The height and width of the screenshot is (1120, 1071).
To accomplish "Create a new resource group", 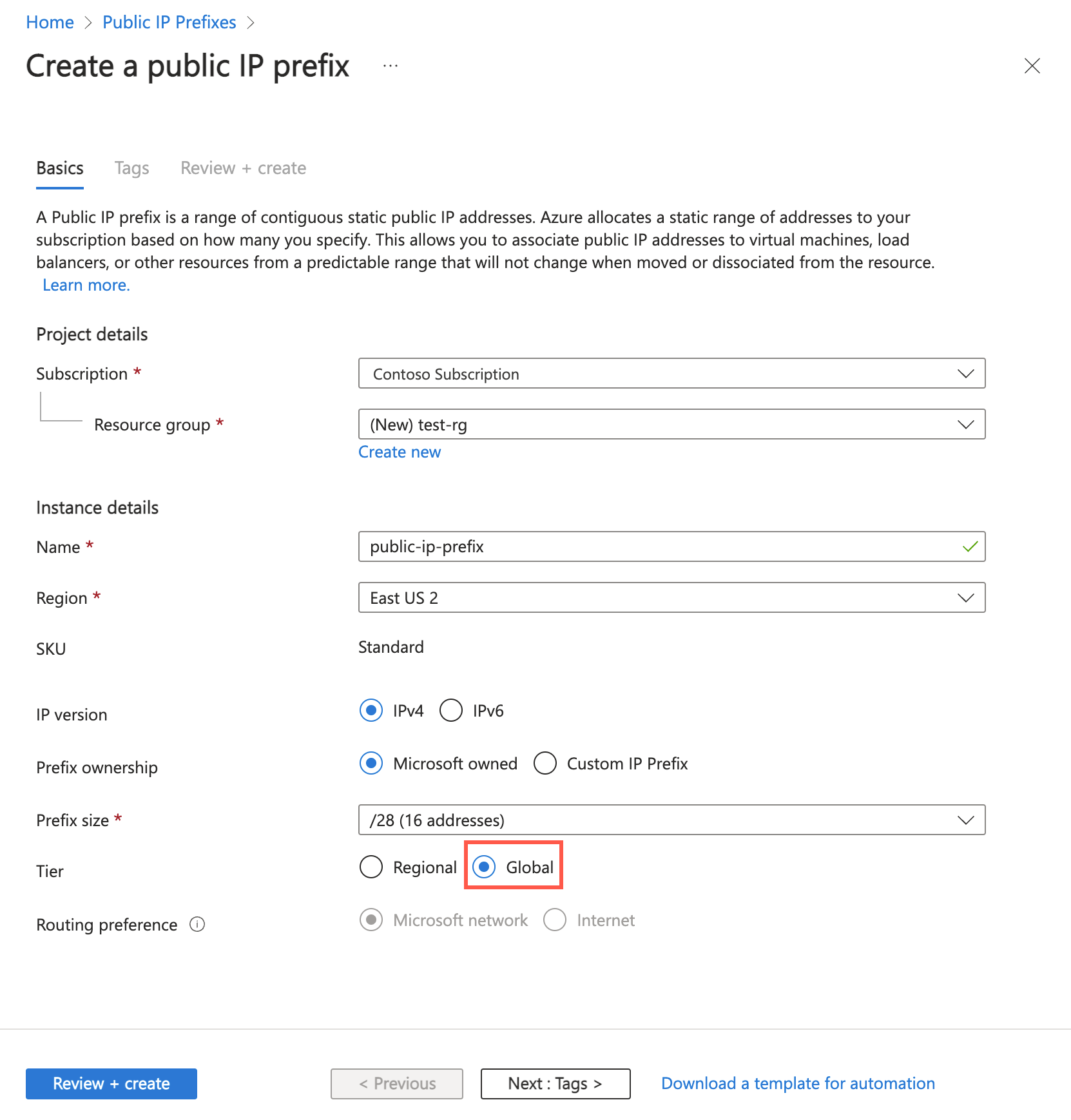I will point(400,452).
